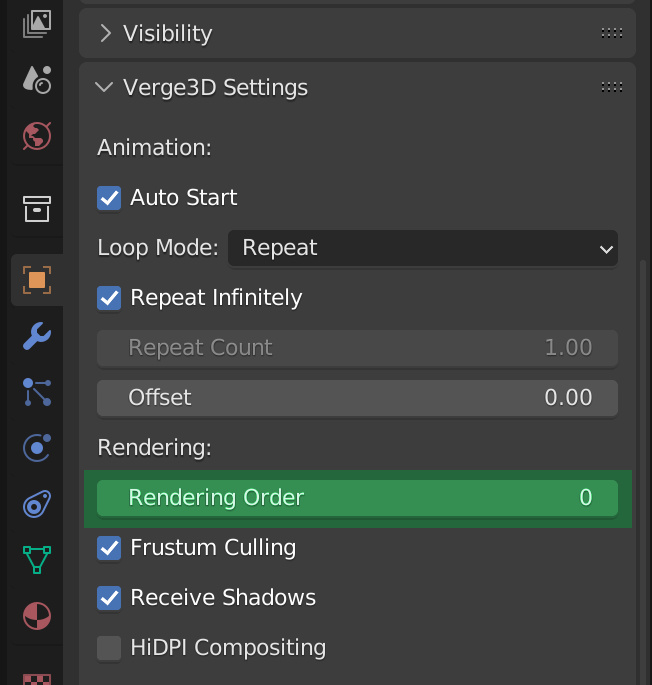The width and height of the screenshot is (652, 685).
Task: Select the orange Object properties tab
Action: pos(37,280)
